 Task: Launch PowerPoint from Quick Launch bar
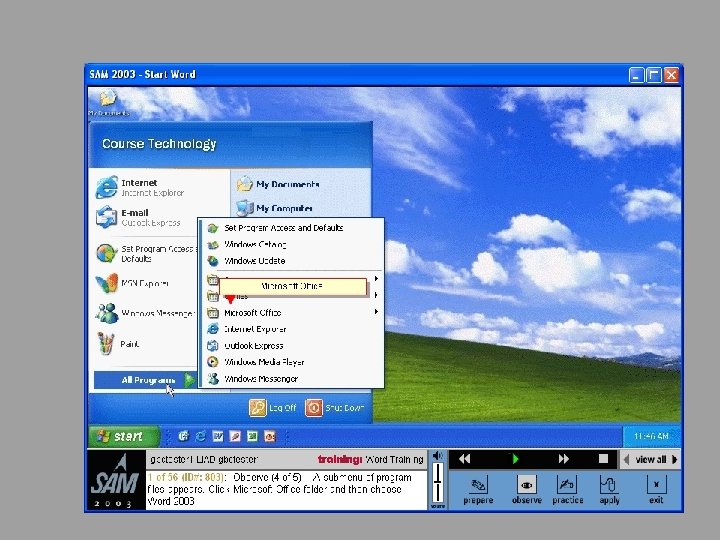270,436
